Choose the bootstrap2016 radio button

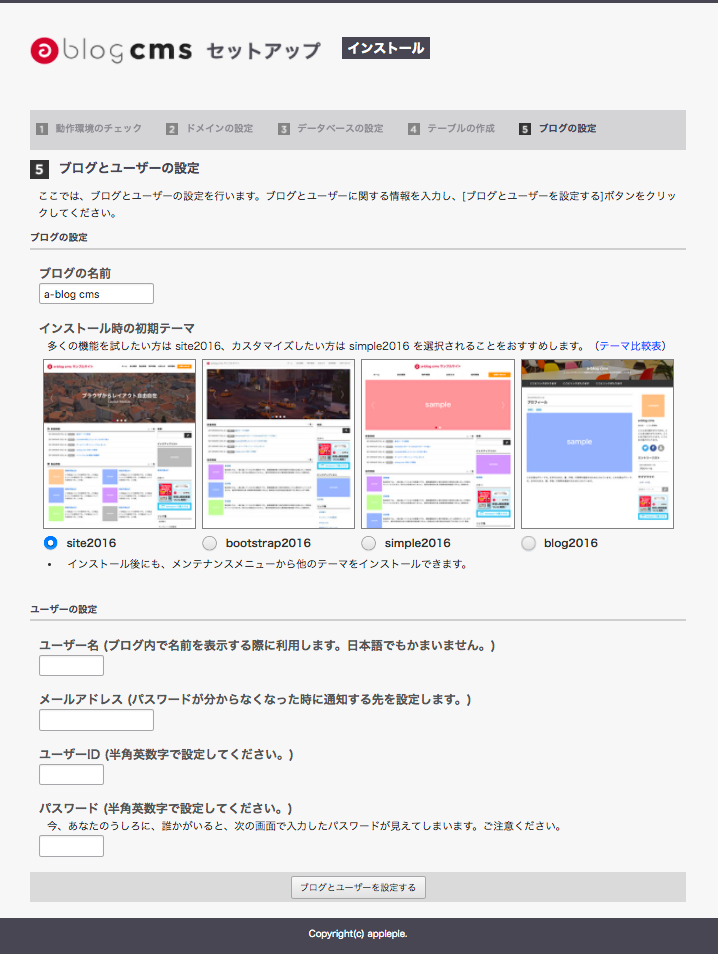pyautogui.click(x=209, y=543)
